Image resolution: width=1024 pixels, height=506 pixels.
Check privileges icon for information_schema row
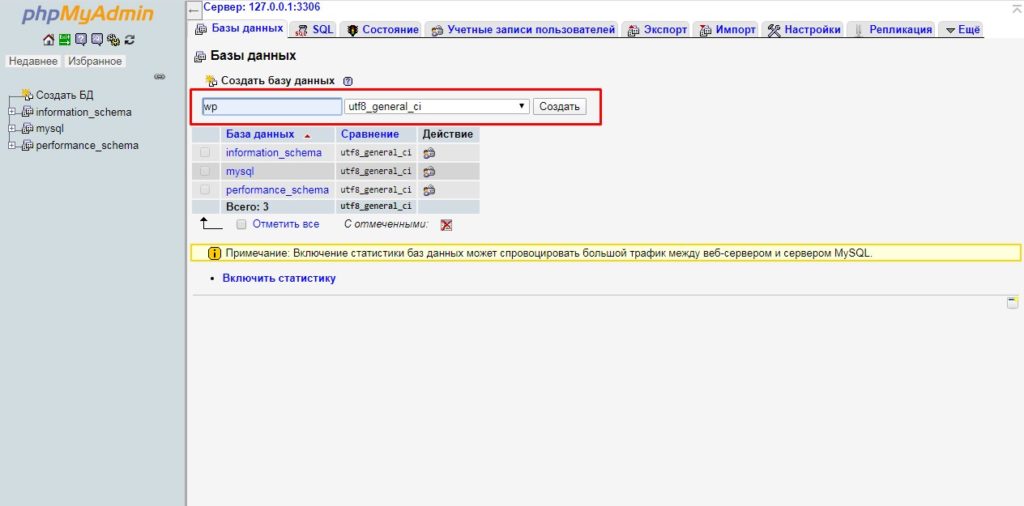pos(429,153)
